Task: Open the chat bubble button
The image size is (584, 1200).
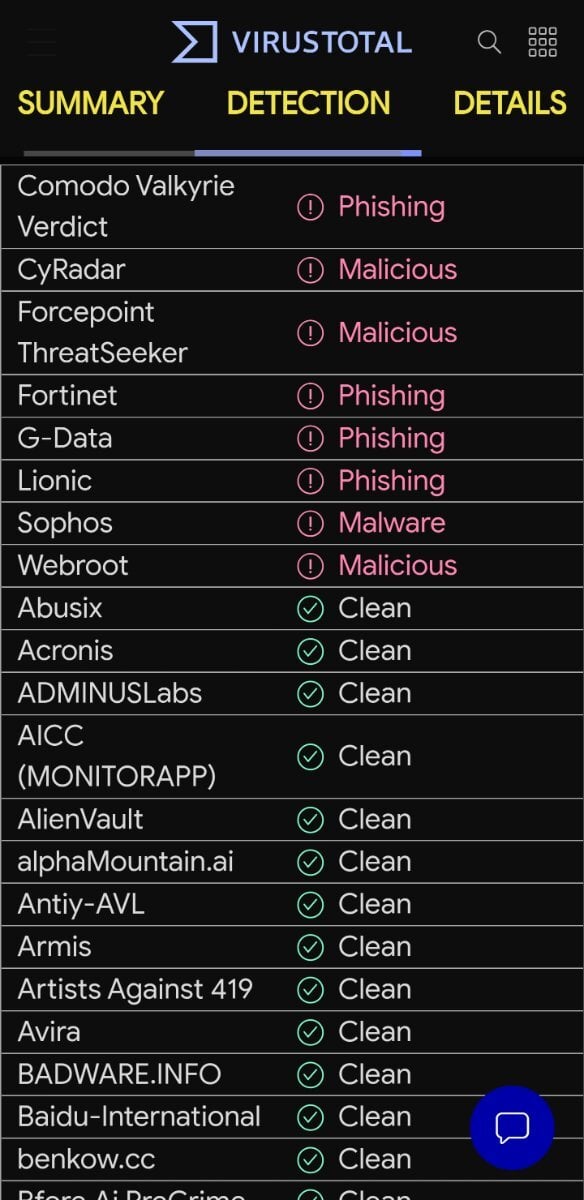Action: [x=512, y=1127]
